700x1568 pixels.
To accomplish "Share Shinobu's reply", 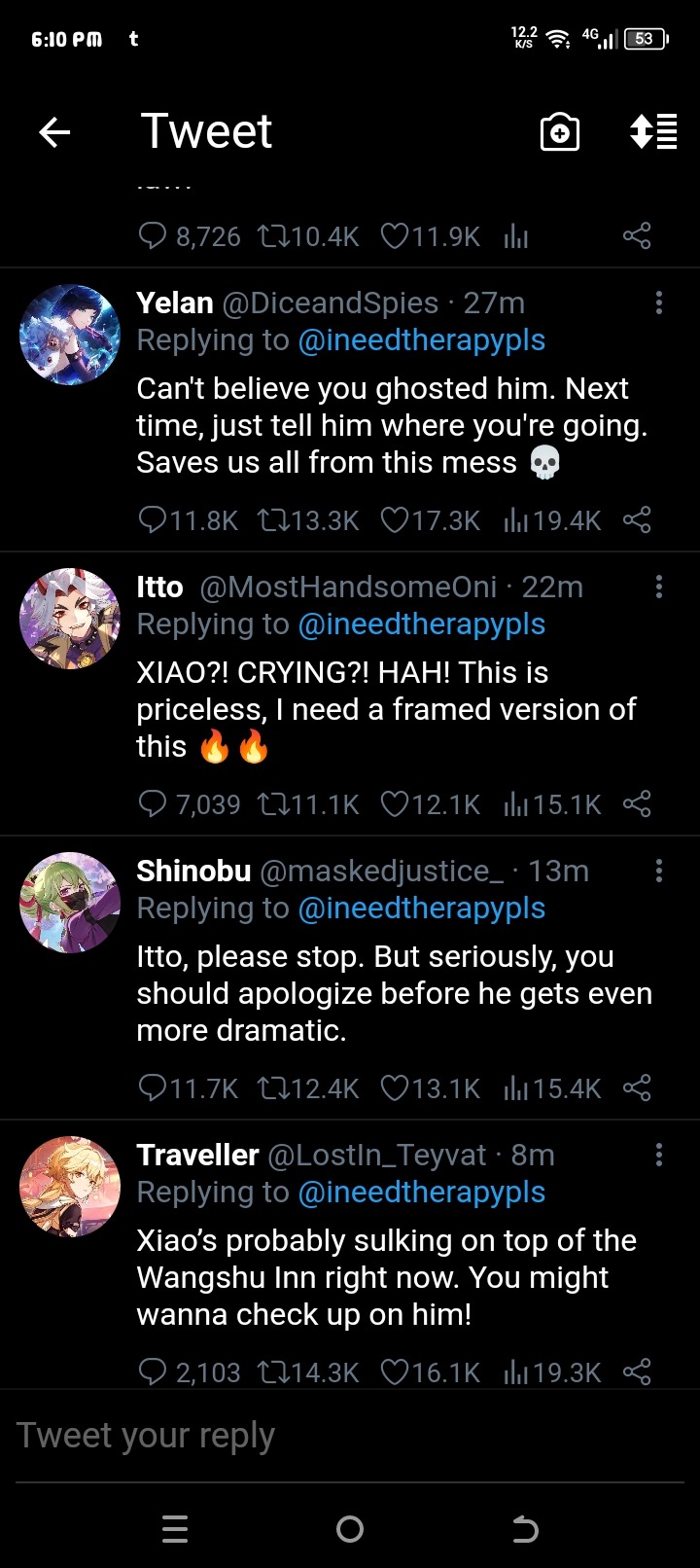I will 637,1088.
